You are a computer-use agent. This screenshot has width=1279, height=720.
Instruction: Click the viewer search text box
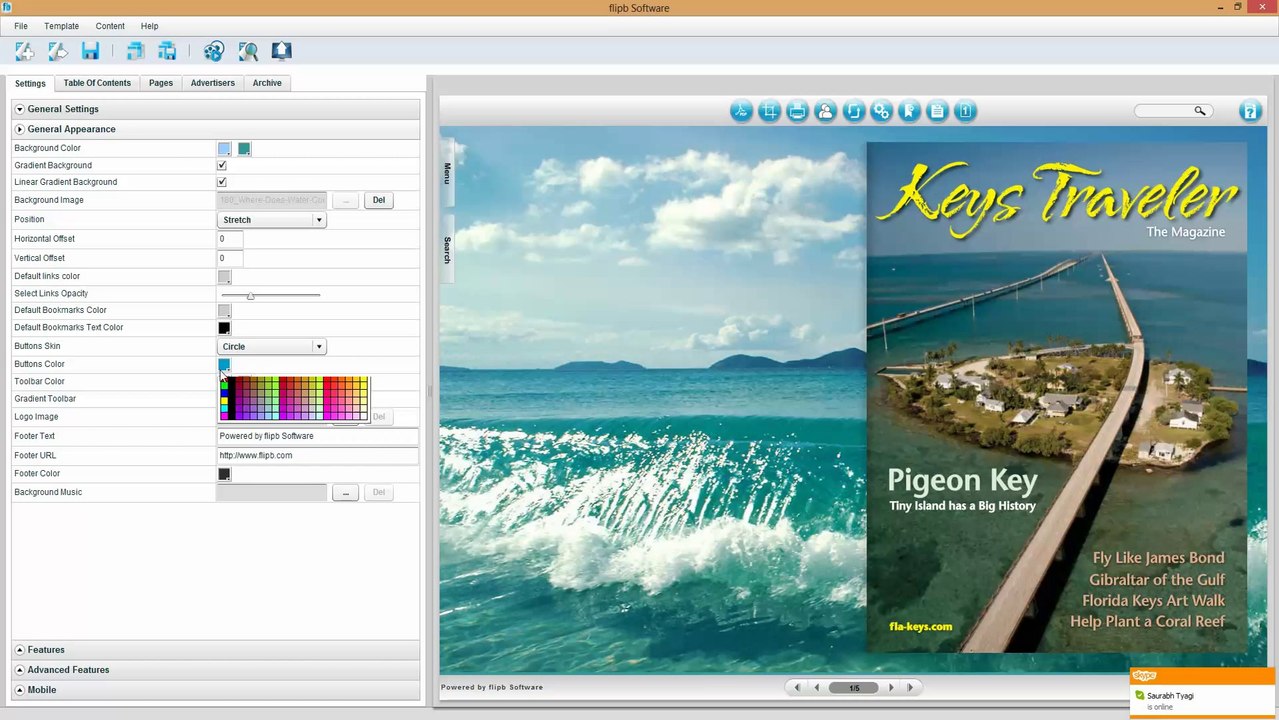point(1163,111)
